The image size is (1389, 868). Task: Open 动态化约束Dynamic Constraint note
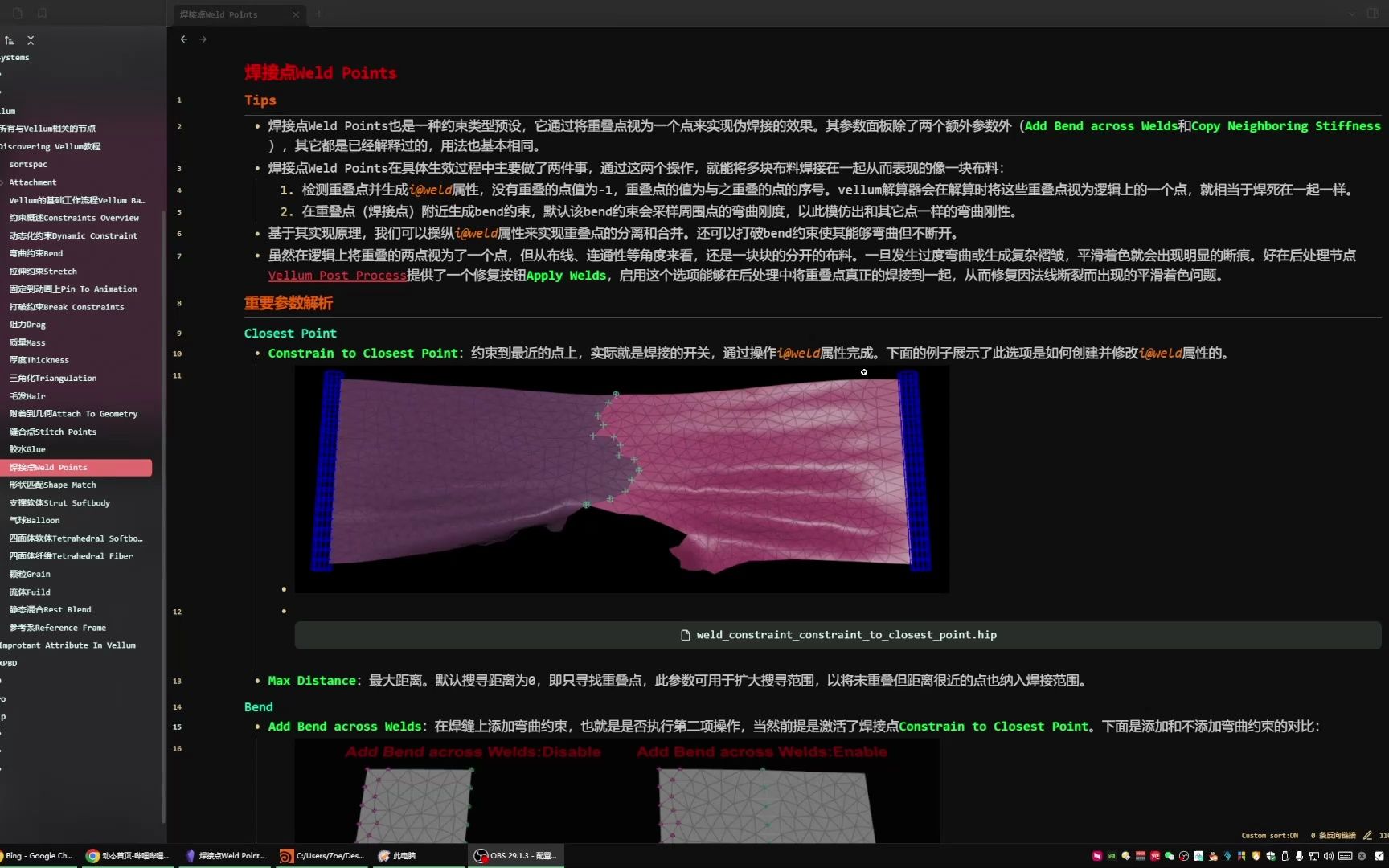73,235
